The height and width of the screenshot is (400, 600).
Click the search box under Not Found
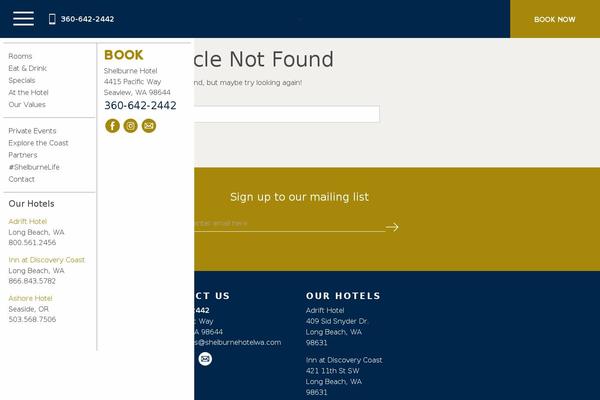(x=287, y=114)
